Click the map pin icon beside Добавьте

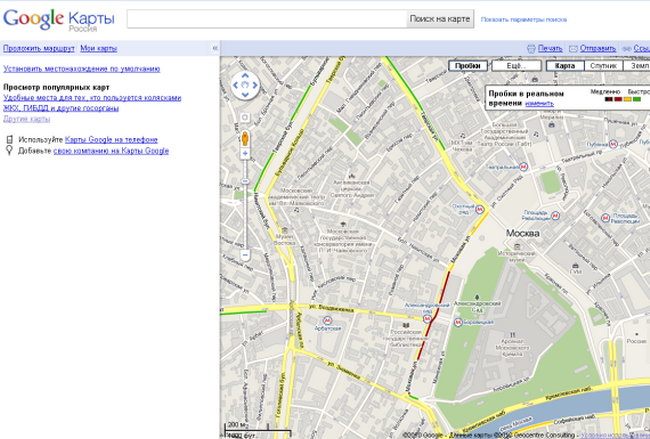pyautogui.click(x=10, y=150)
